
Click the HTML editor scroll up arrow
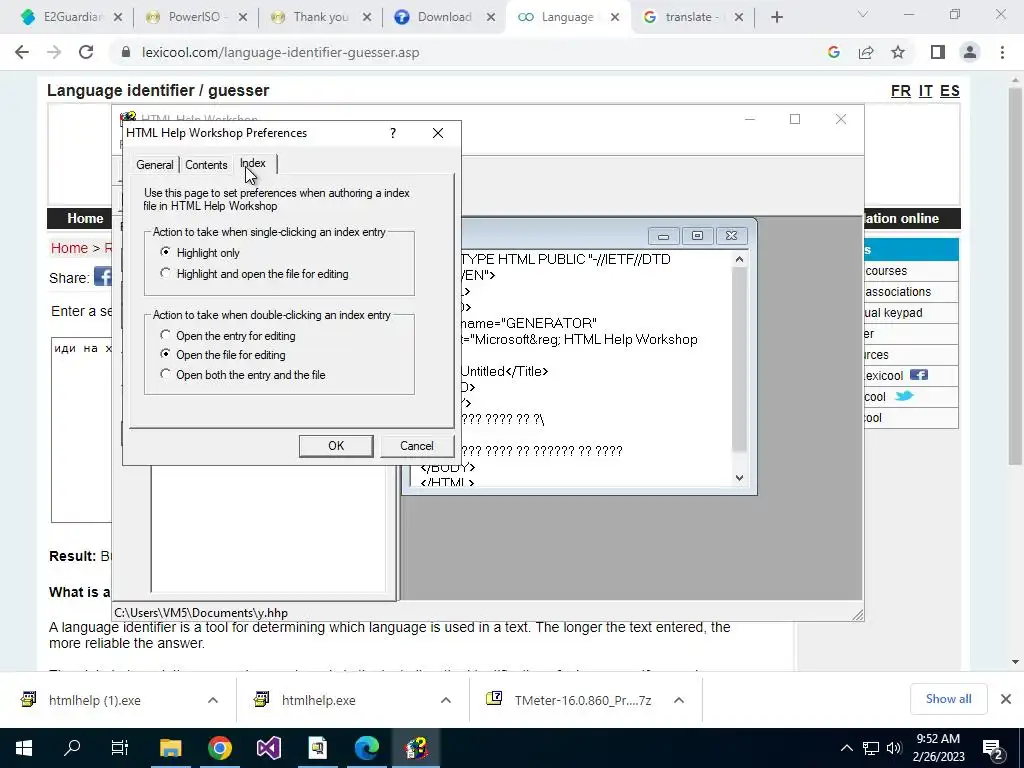pyautogui.click(x=739, y=260)
